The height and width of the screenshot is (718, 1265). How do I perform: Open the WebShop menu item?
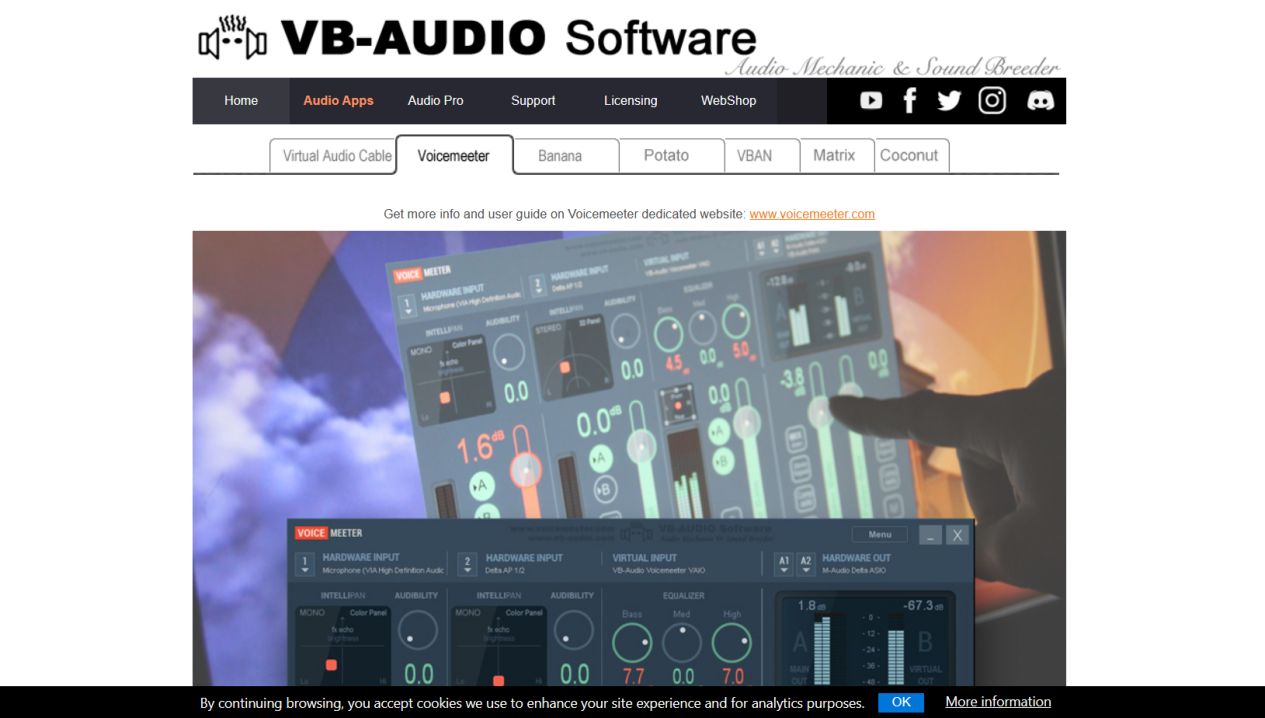[x=728, y=100]
